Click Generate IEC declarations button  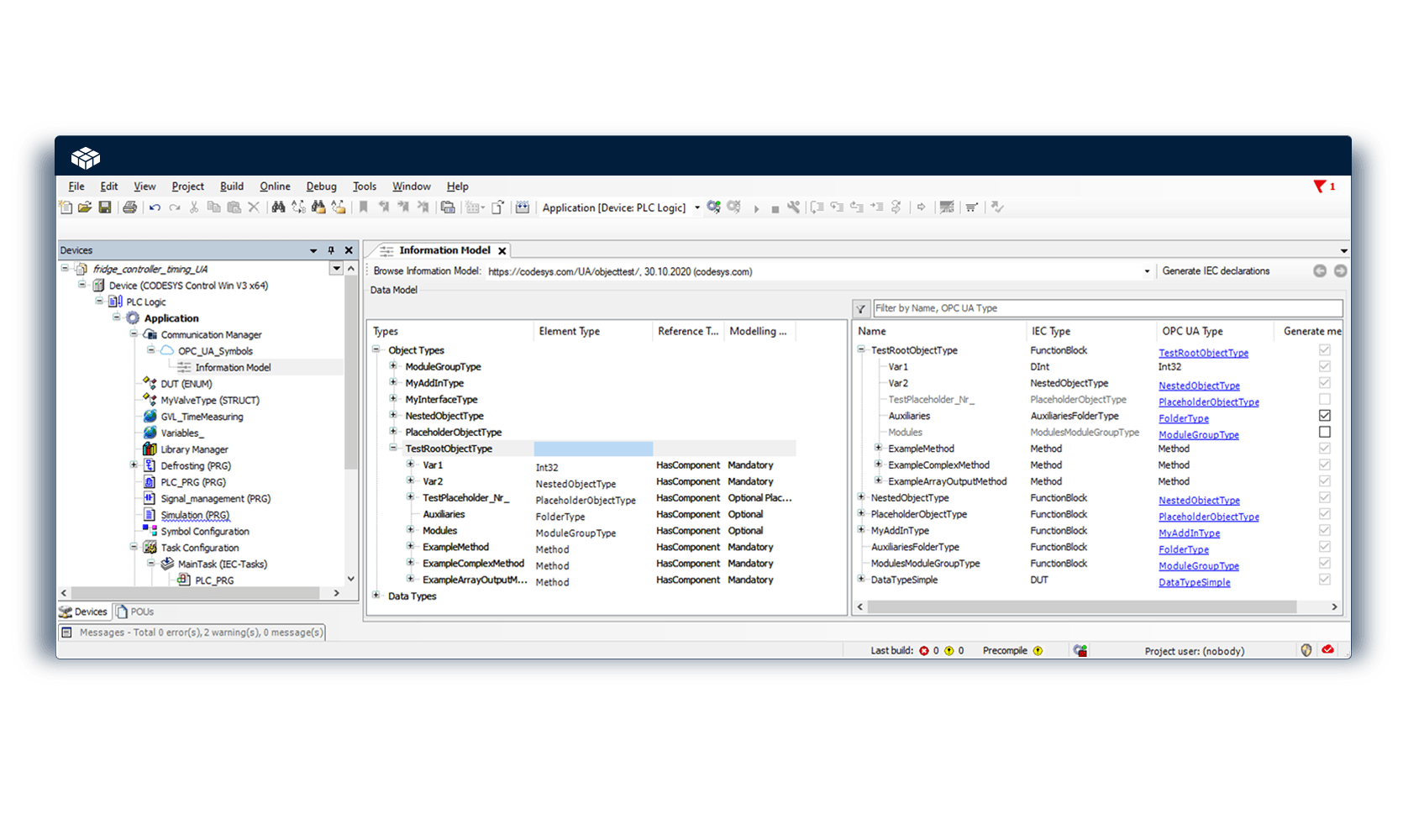1216,270
